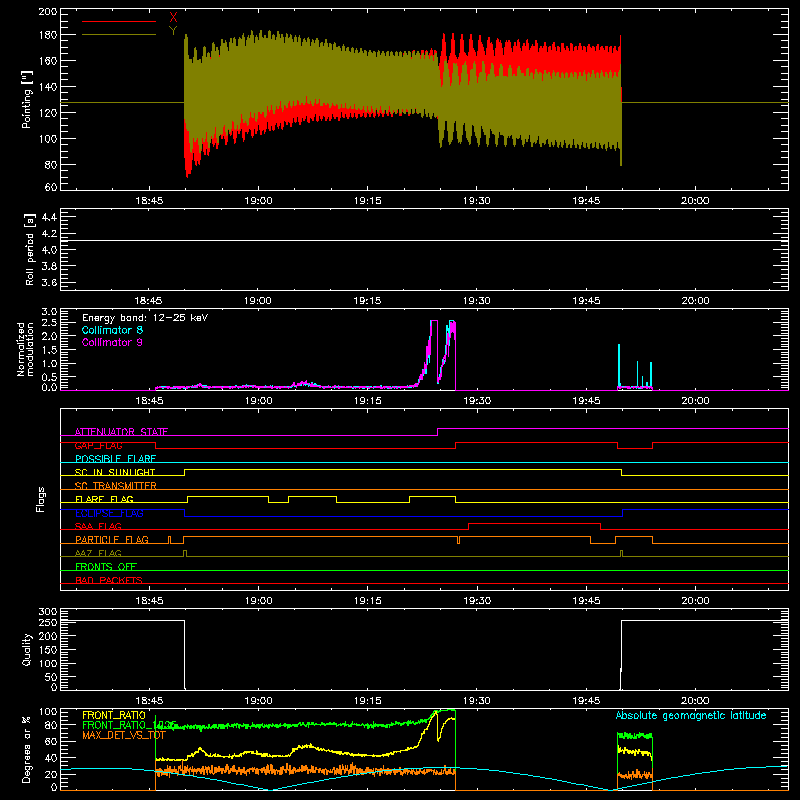This screenshot has height=800, width=800.
Task: Click the SC_TRANSMITTER flag label
Action: 116,485
